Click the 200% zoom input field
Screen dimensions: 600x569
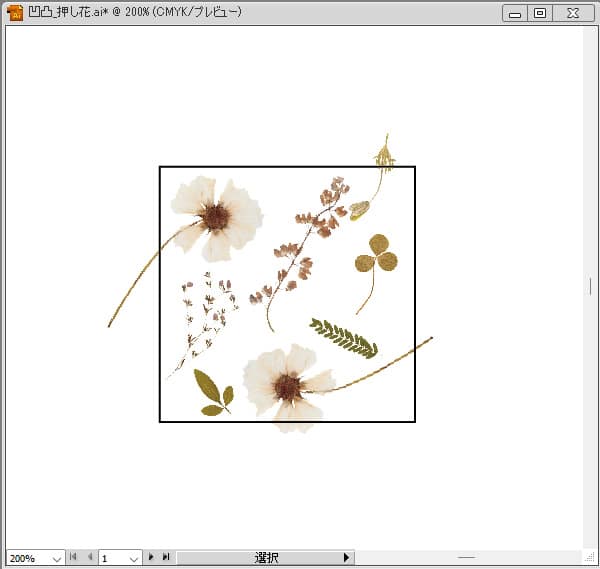25,558
